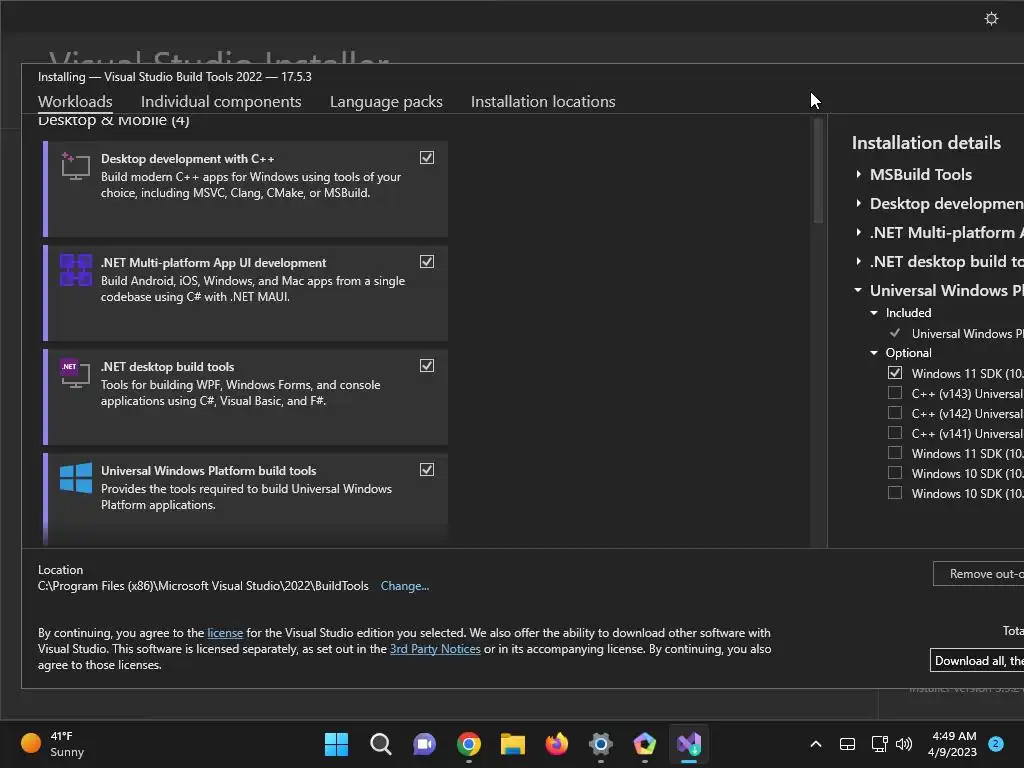This screenshot has height=768, width=1024.
Task: Click Change... location link
Action: (x=405, y=586)
